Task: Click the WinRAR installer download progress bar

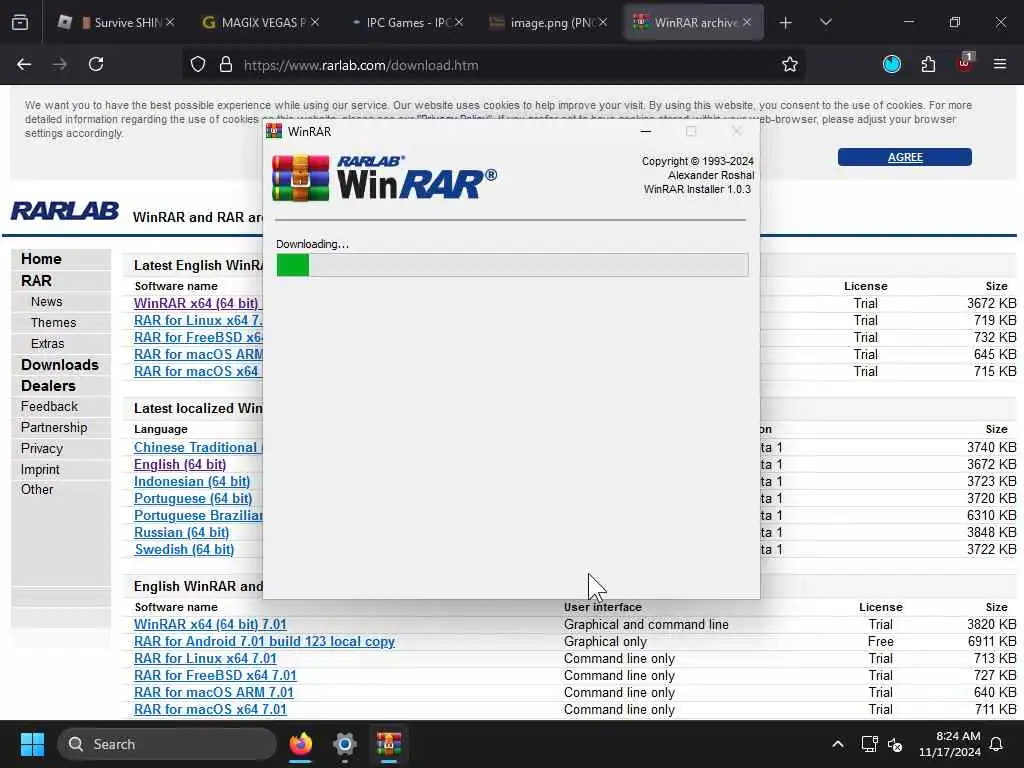Action: click(x=512, y=265)
